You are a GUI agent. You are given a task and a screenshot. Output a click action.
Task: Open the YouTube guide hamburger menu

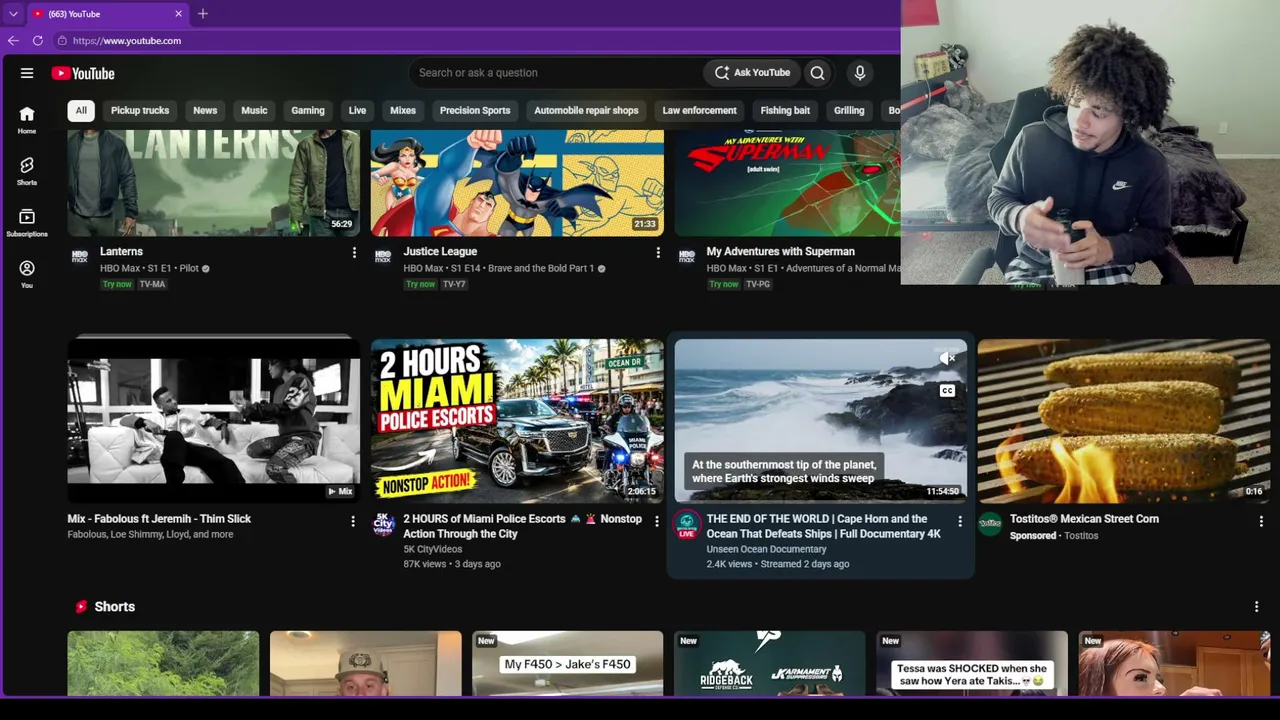27,73
